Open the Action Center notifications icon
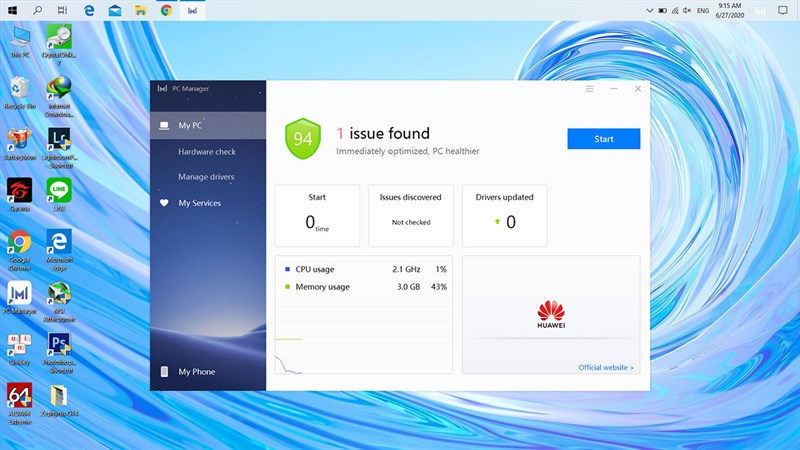The width and height of the screenshot is (800, 450). click(783, 10)
